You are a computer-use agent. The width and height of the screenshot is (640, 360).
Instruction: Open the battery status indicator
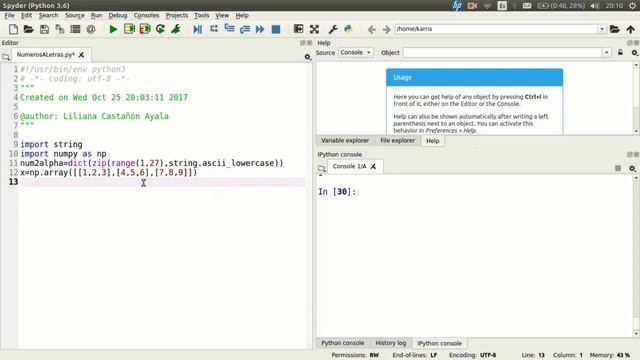point(560,6)
